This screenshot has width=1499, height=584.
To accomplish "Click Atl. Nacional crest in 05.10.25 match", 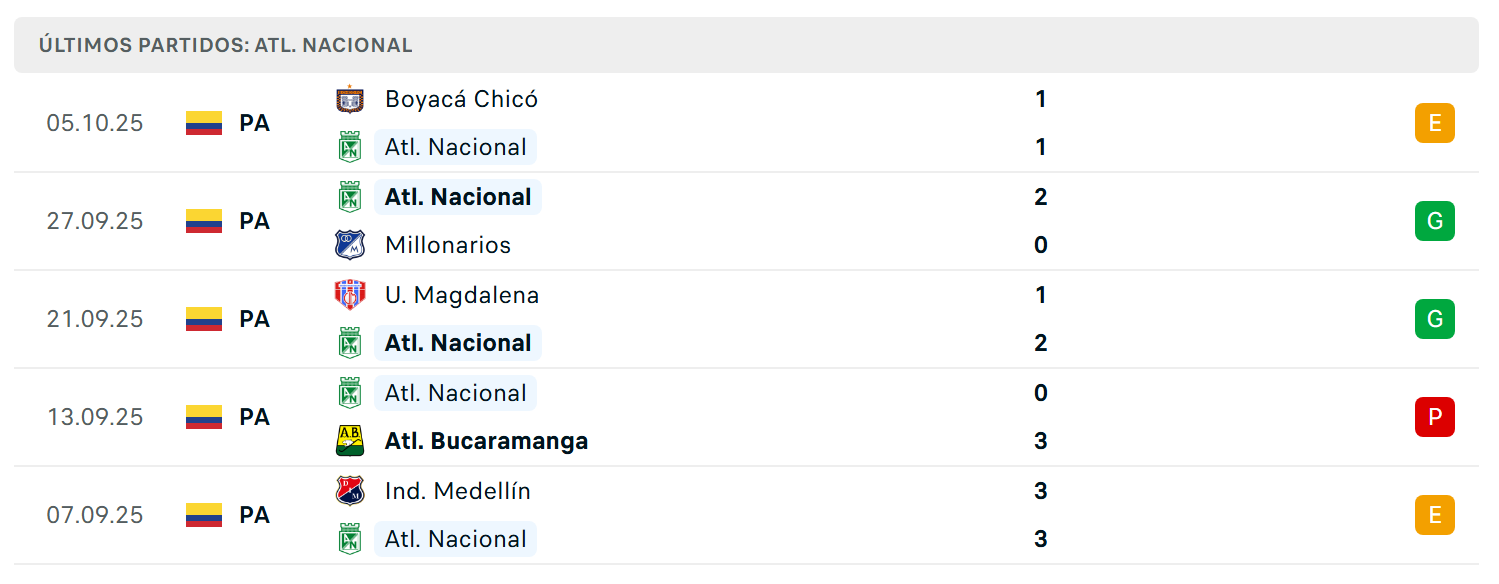I will coord(349,147).
